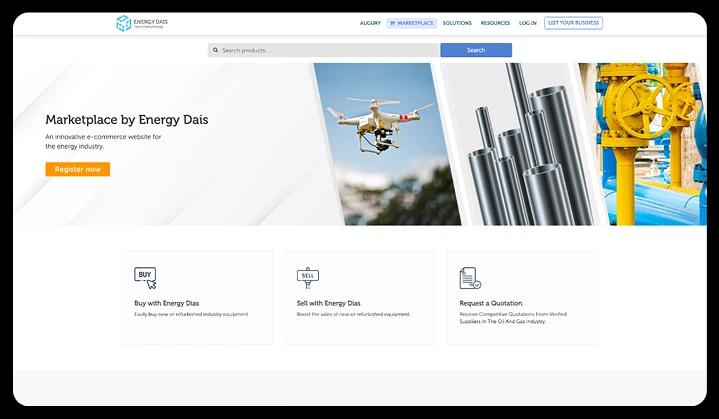Click the Buy speech-bubble cursor icon

[145, 278]
